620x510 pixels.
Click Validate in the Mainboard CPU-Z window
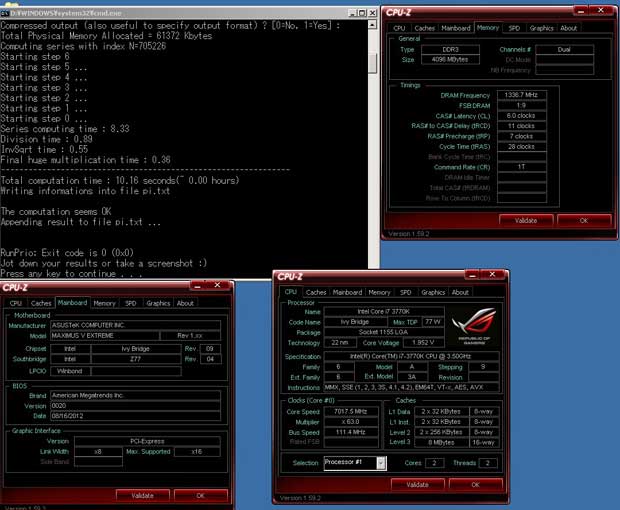tap(142, 495)
